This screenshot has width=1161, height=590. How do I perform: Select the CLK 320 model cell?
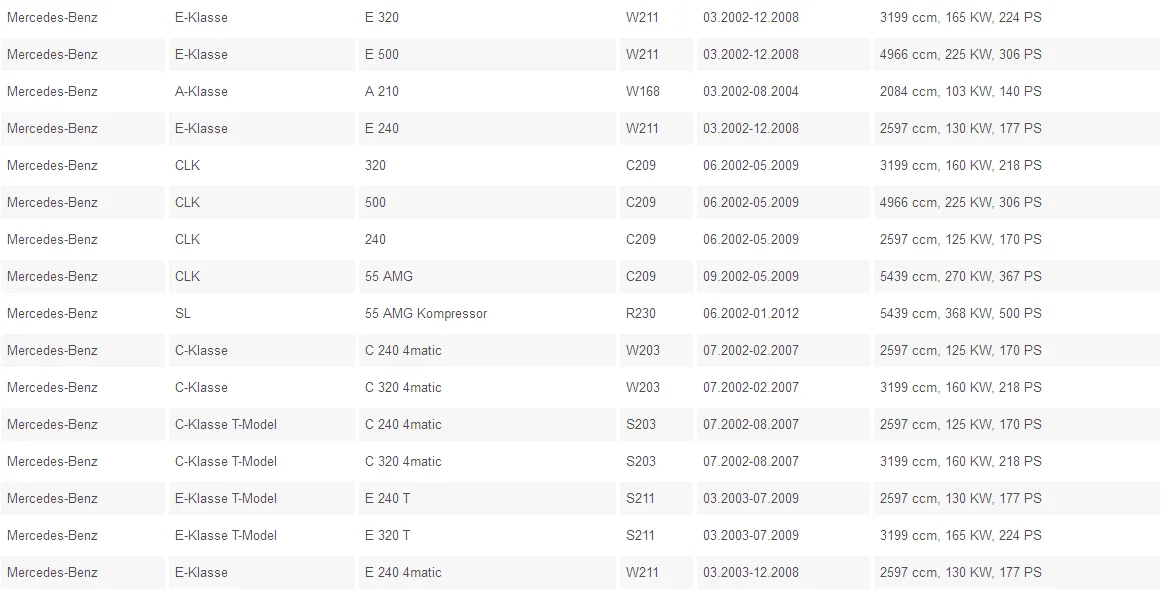pyautogui.click(x=487, y=165)
